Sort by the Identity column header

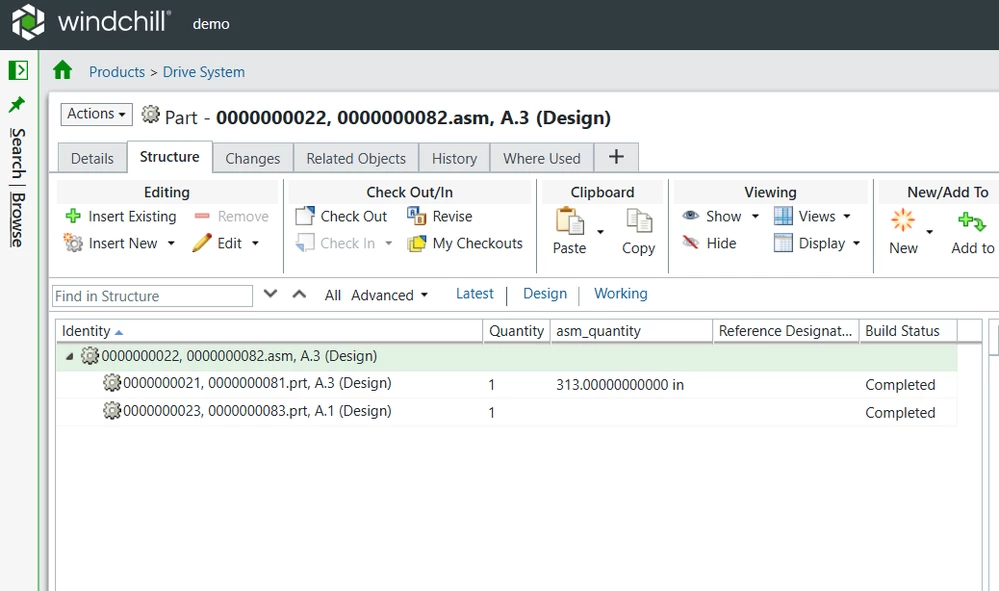click(269, 331)
